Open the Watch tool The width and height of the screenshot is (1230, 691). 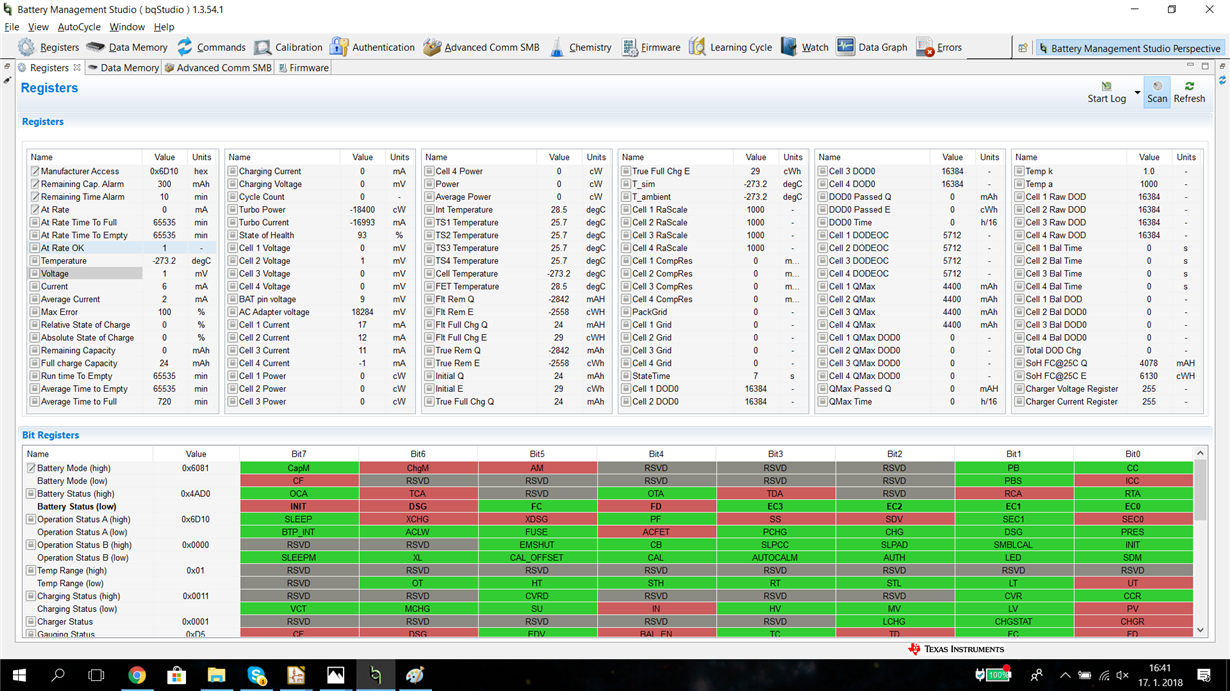tap(804, 47)
